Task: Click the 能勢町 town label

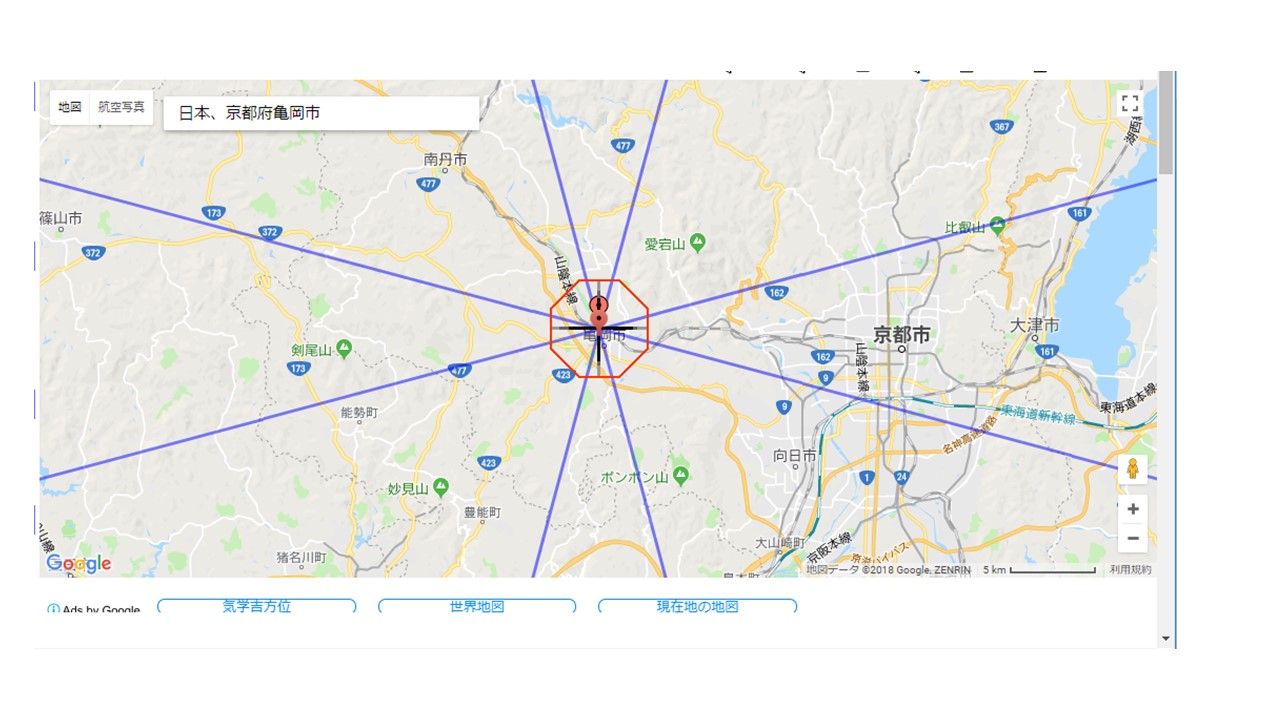Action: pos(359,412)
